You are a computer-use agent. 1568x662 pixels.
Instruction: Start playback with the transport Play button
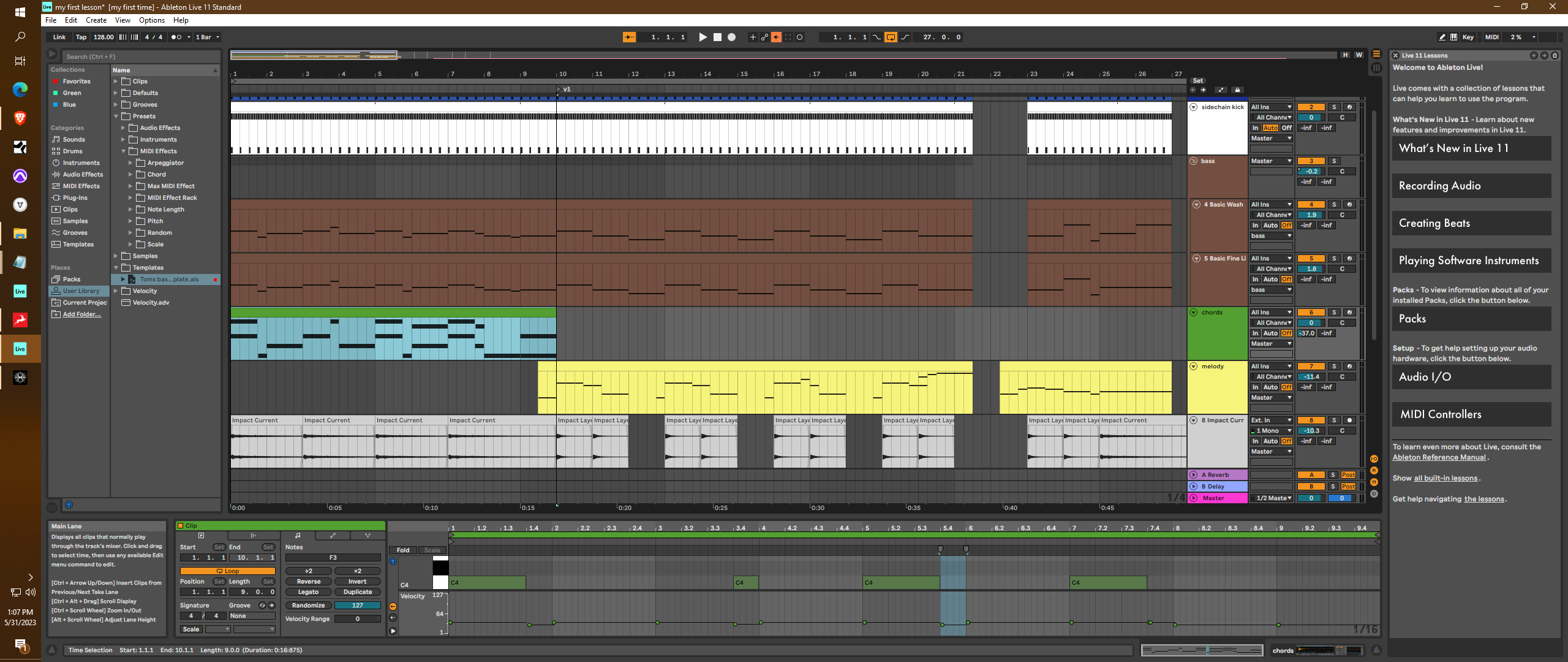(703, 37)
